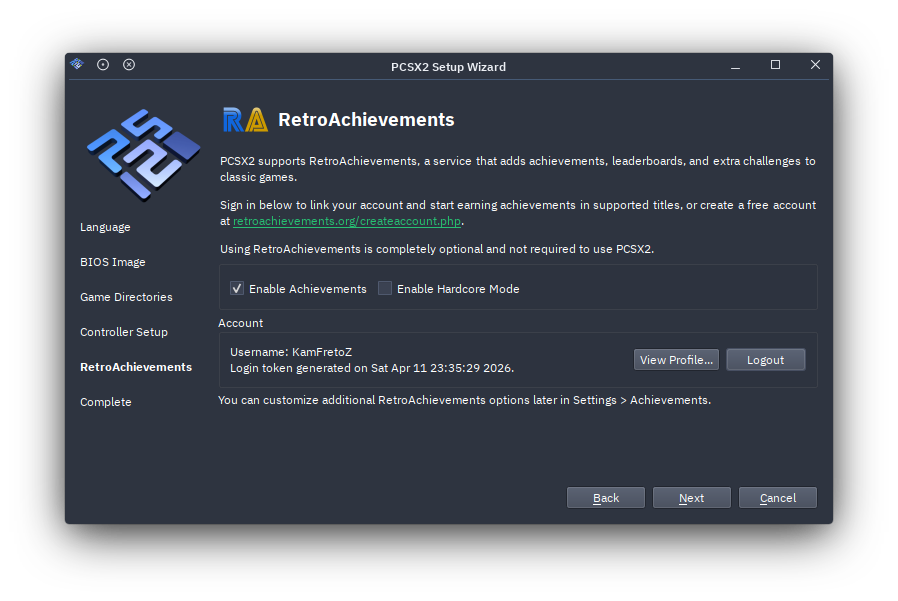Open the Controller Setup step
This screenshot has width=898, height=601.
(124, 332)
